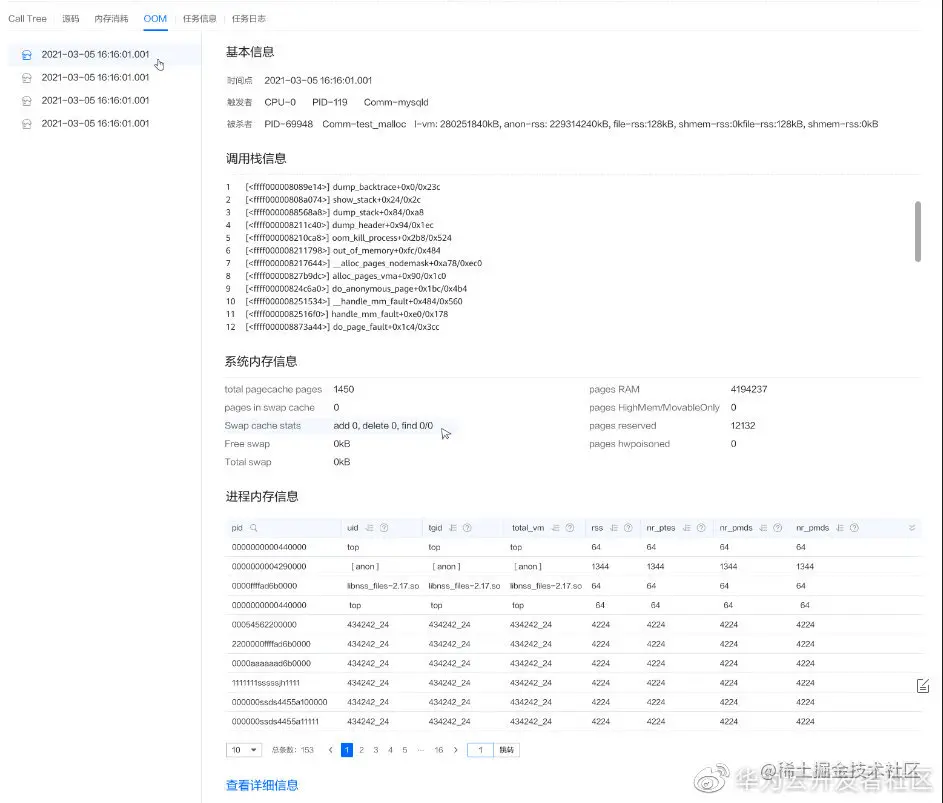Click the filter icon on the rss column
The image size is (943, 803).
(629, 527)
